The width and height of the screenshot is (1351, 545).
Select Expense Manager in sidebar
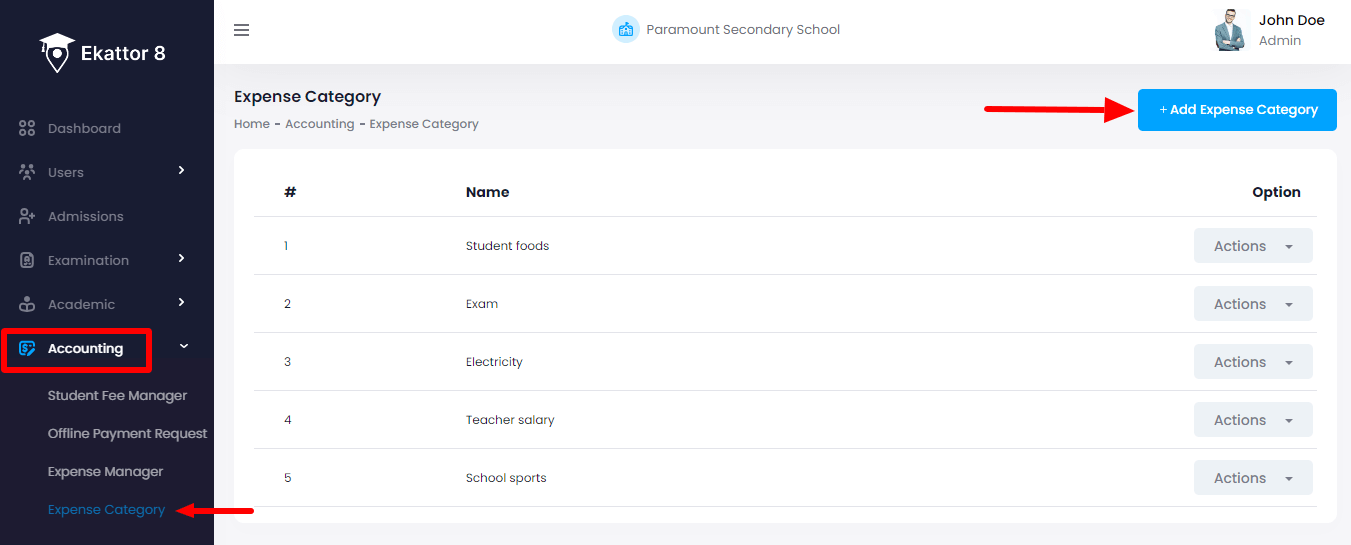[x=105, y=472]
